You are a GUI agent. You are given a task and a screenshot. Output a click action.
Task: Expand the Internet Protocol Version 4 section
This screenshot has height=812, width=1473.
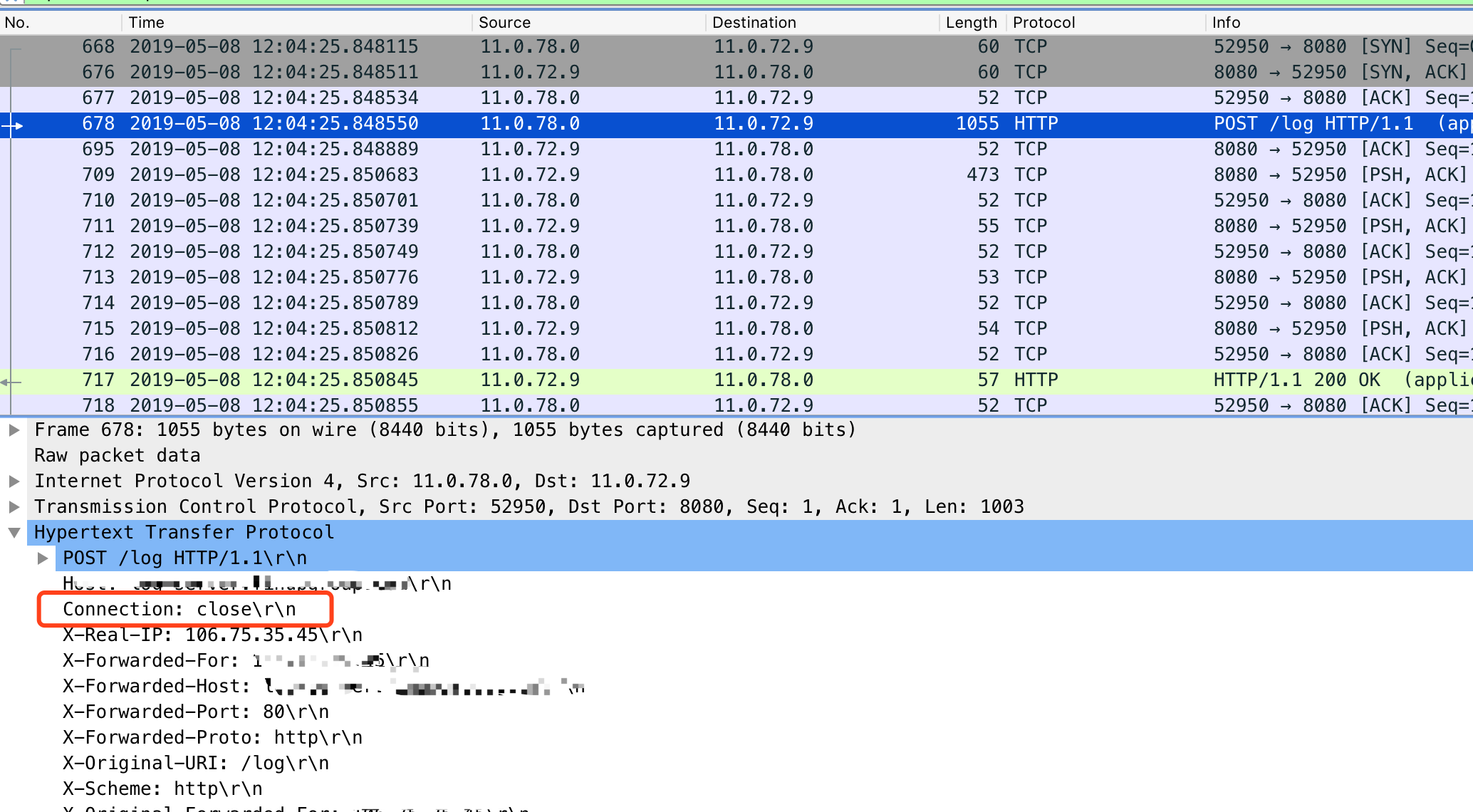(14, 482)
